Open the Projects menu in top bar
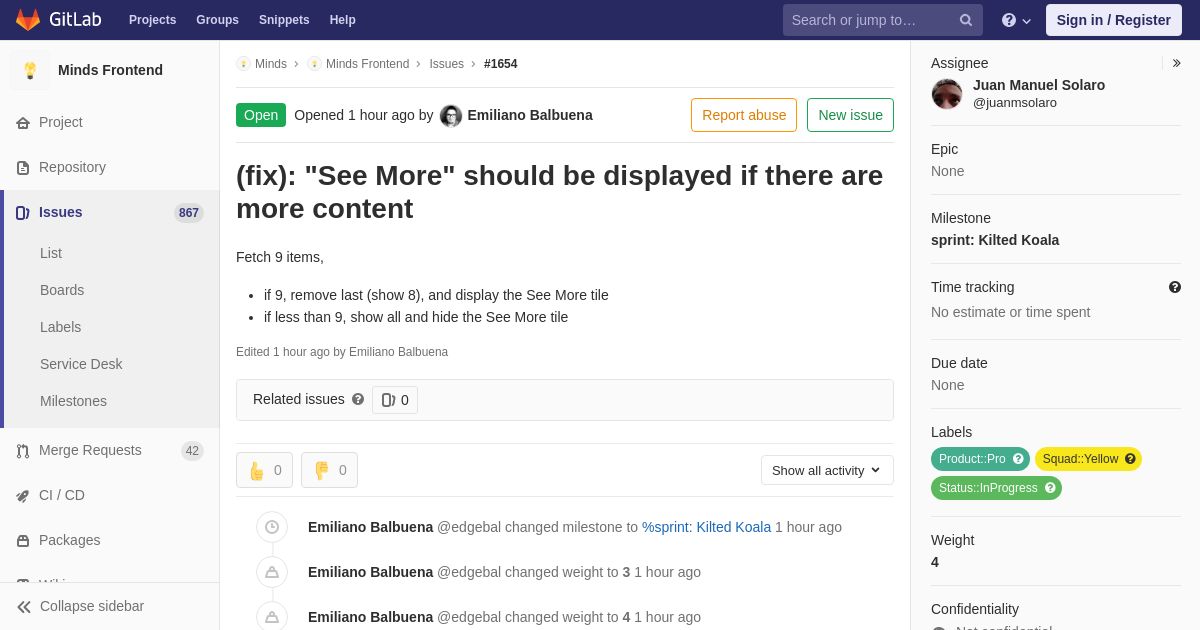1200x630 pixels. click(x=152, y=20)
